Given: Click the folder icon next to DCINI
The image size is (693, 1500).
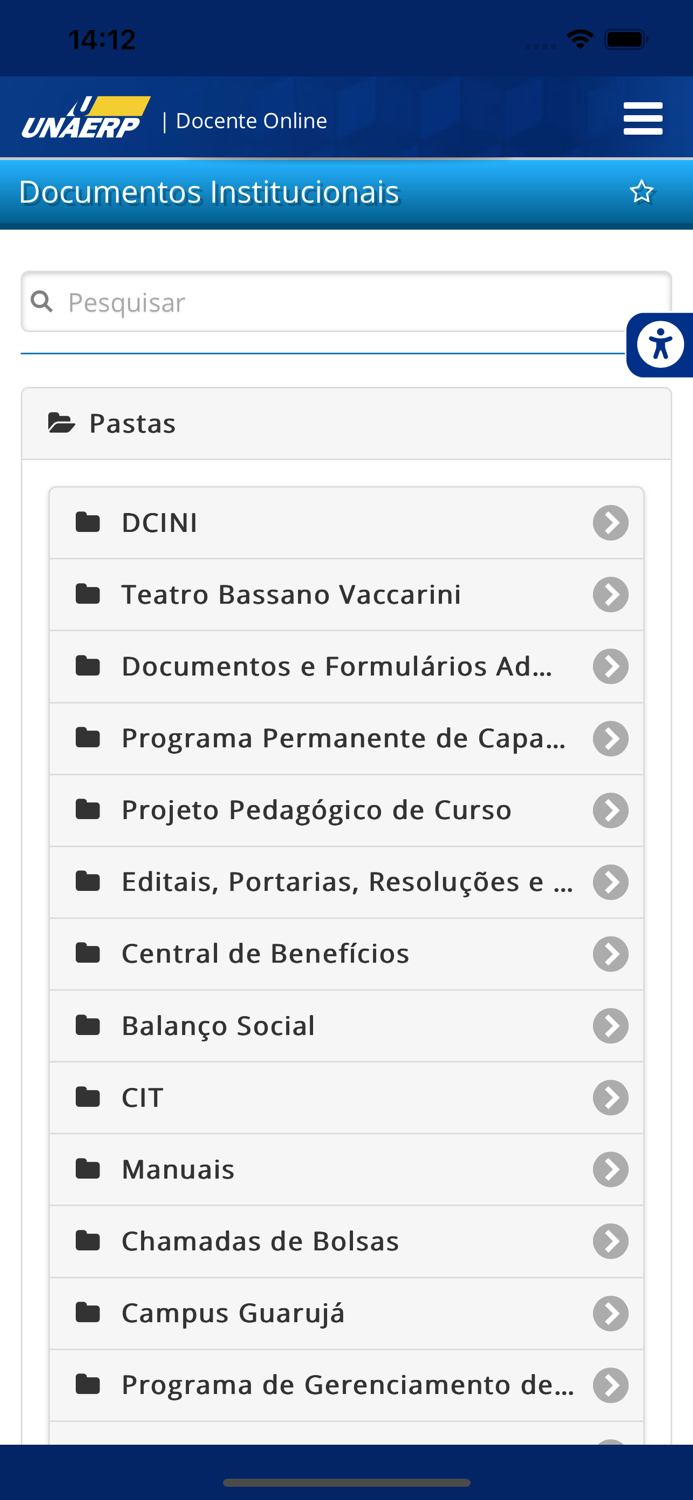Looking at the screenshot, I should coord(89,521).
